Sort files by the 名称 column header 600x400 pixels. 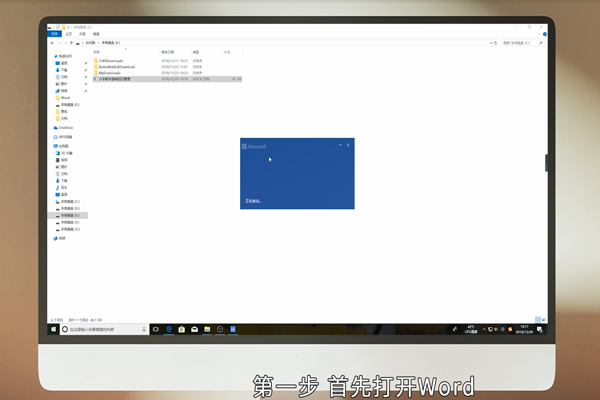(97, 52)
